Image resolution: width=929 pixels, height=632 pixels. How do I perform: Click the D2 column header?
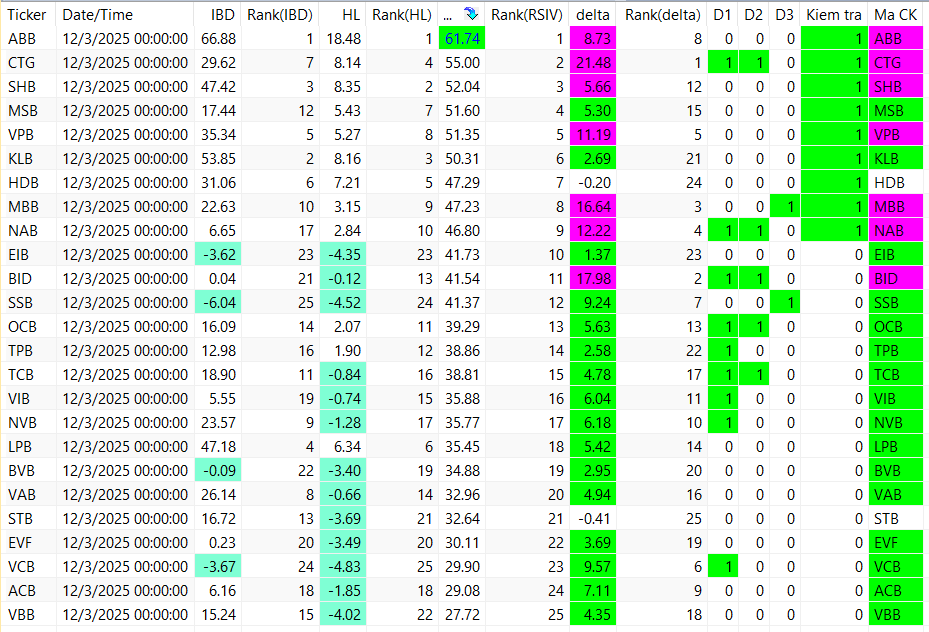(x=753, y=14)
